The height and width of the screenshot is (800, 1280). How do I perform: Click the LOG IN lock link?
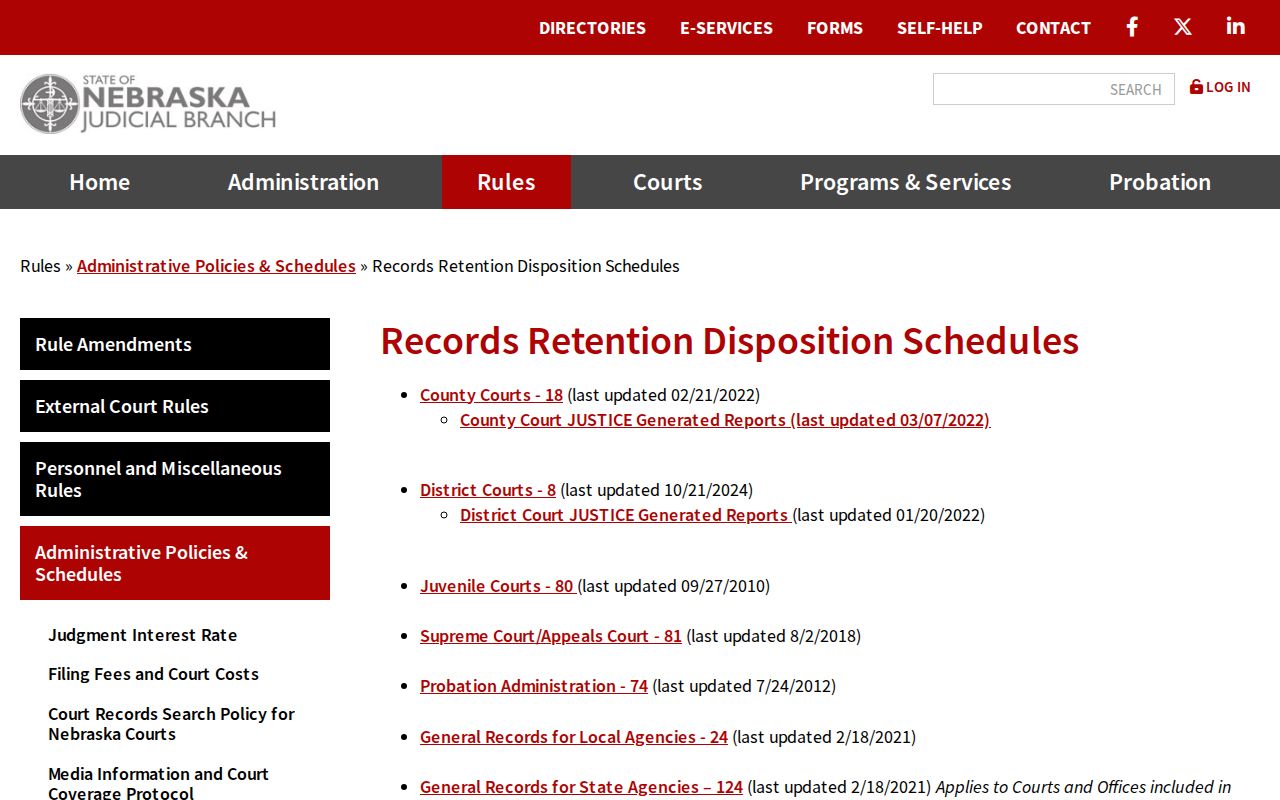[x=1220, y=87]
